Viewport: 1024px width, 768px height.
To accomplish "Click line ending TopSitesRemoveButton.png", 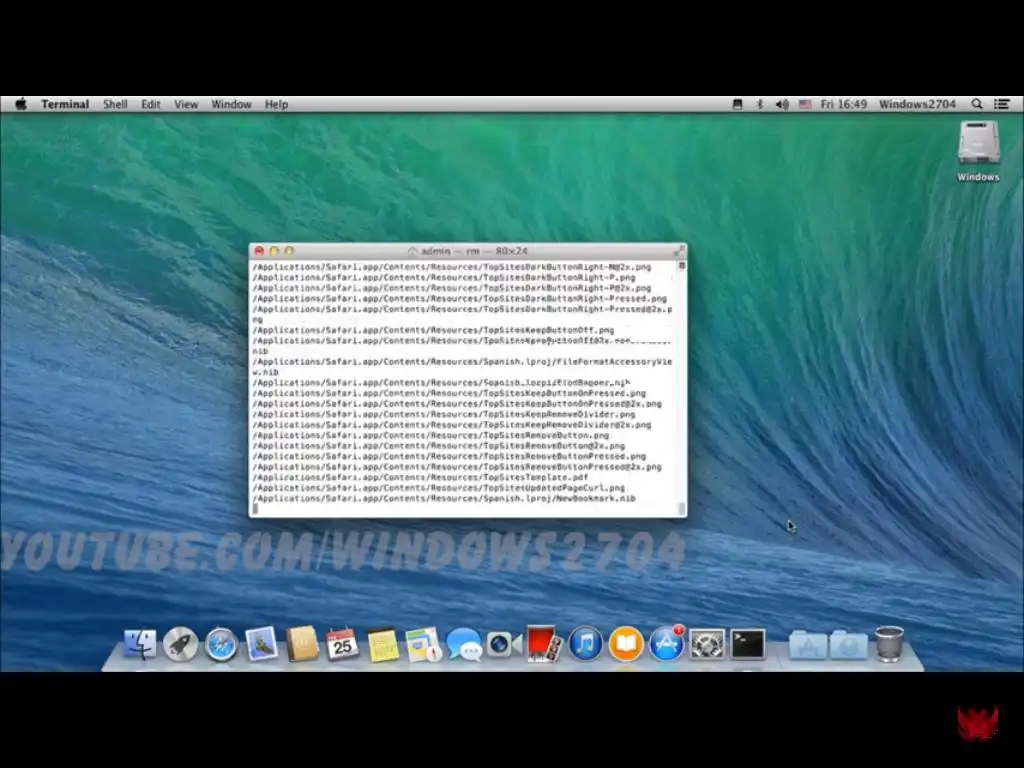I will pos(431,435).
